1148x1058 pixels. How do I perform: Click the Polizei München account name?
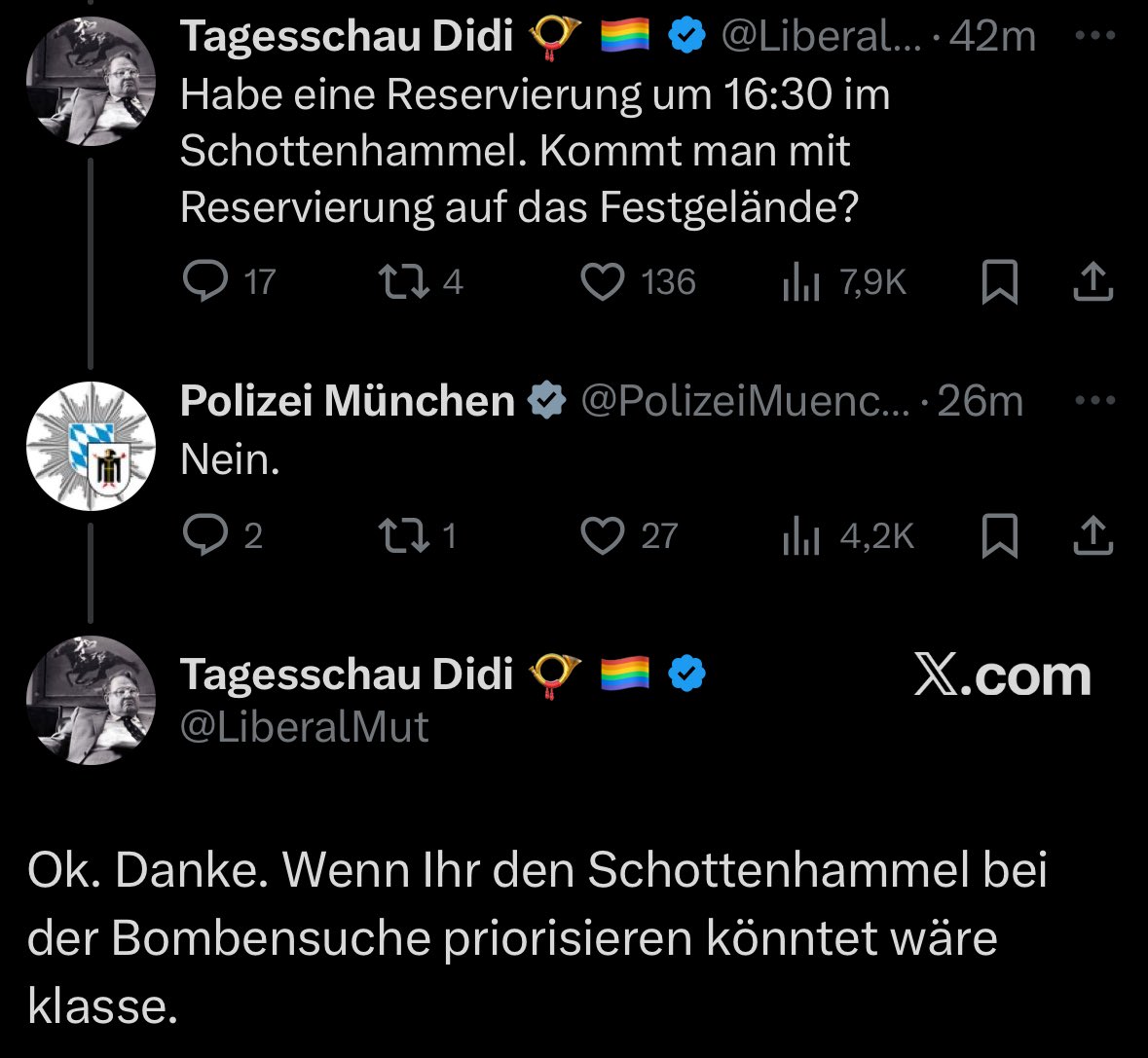tap(348, 401)
